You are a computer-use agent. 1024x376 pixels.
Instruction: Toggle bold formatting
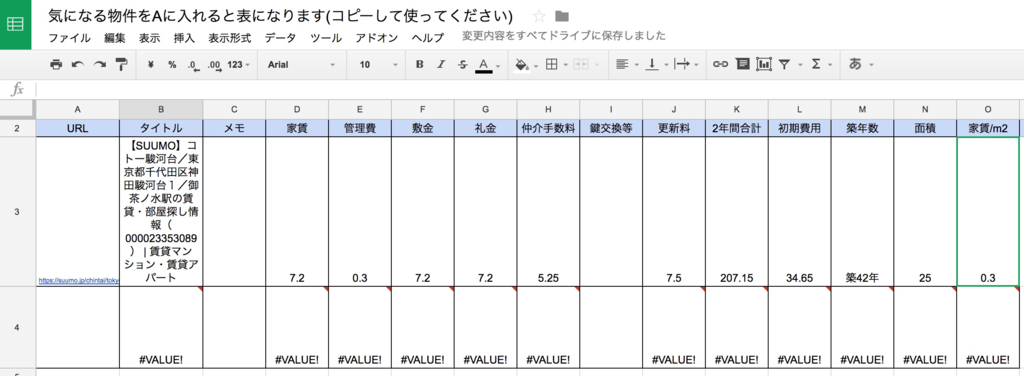419,64
